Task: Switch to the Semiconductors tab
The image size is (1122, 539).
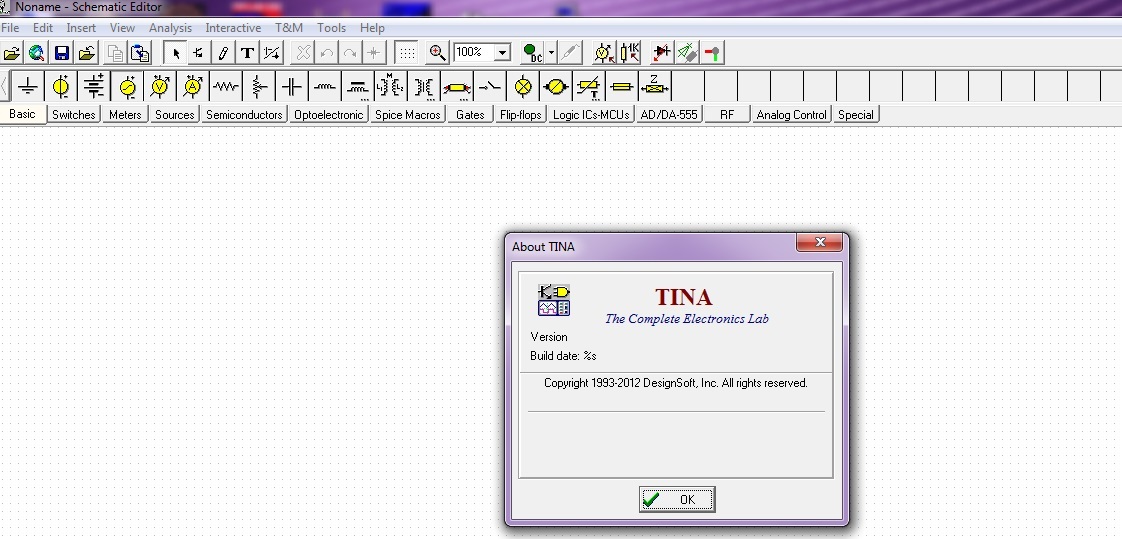Action: coord(244,115)
